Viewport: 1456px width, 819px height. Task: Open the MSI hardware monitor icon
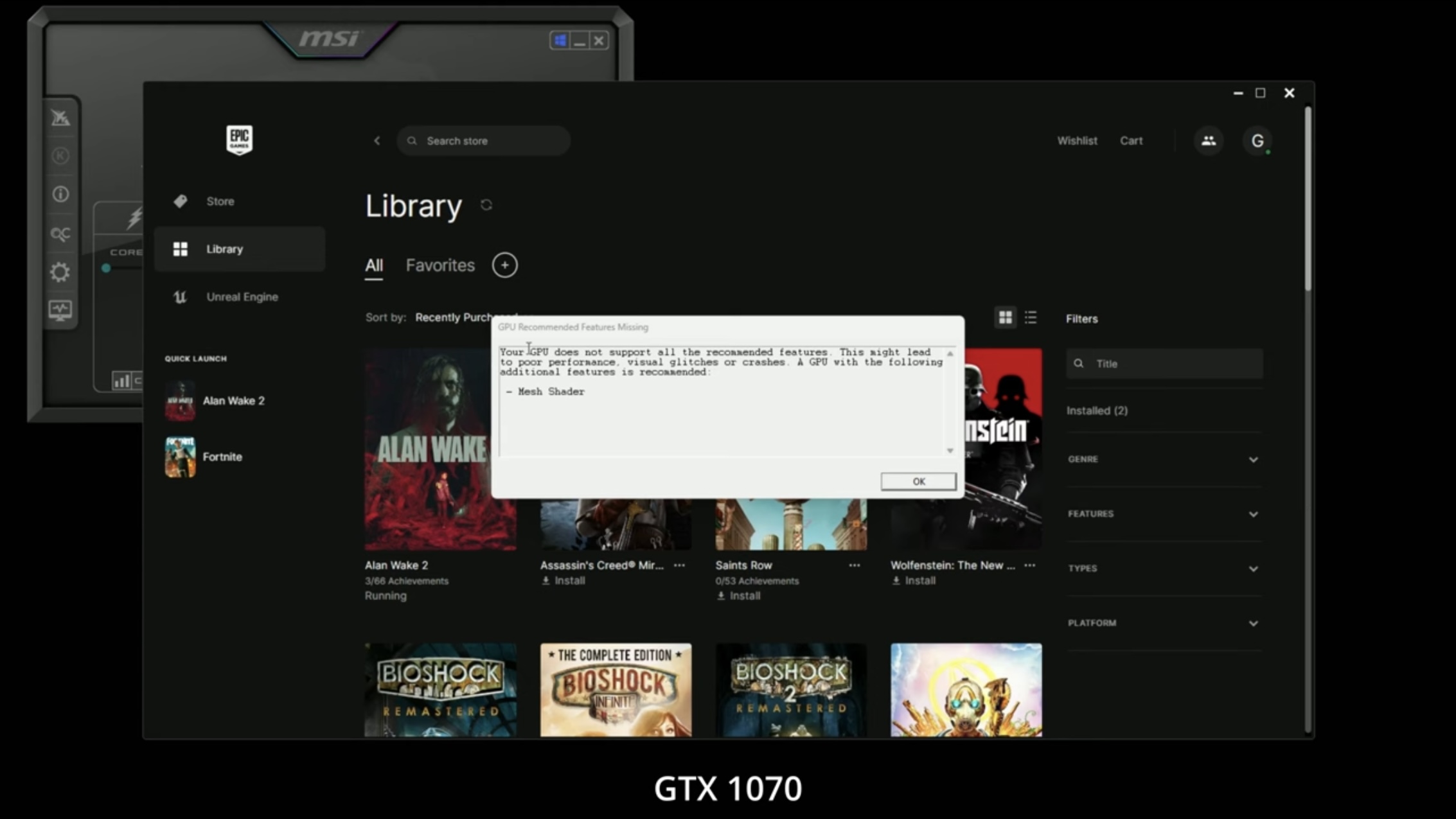pos(60,311)
